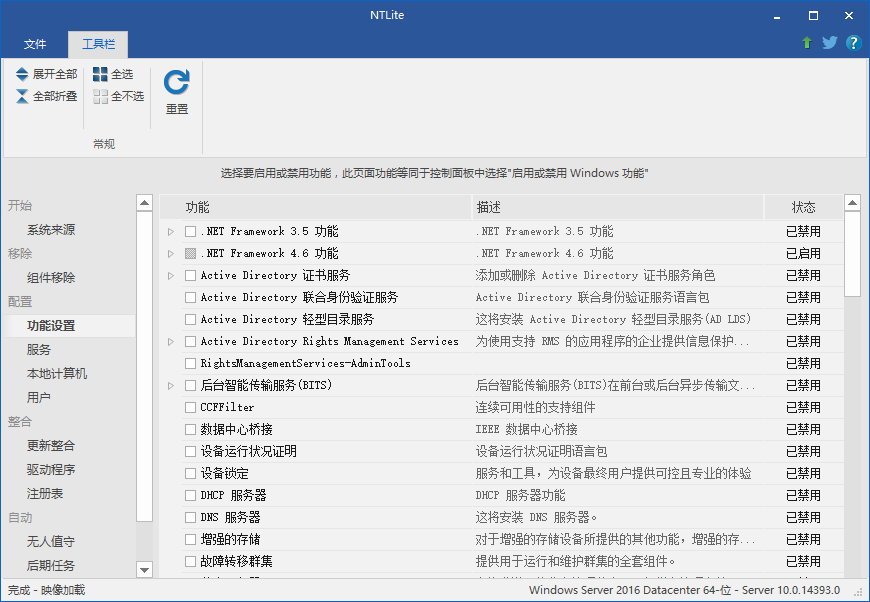Click the Reset (重置) circular arrow icon
The height and width of the screenshot is (602, 870).
(x=176, y=82)
